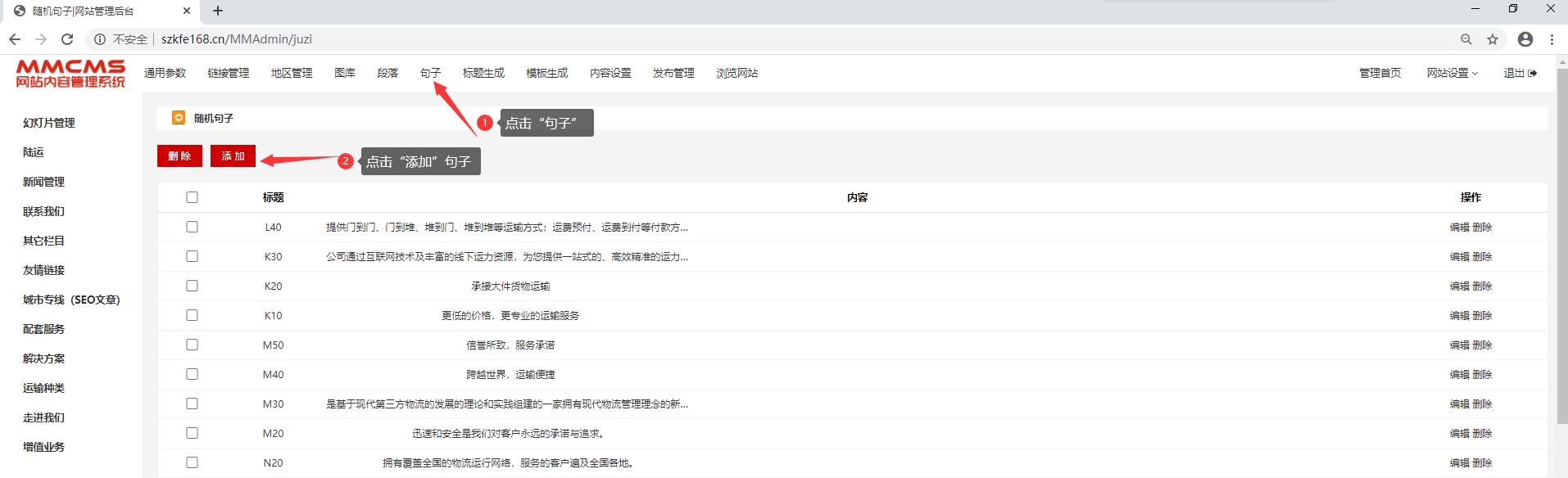Click 退出 to log out
The height and width of the screenshot is (478, 1568).
pyautogui.click(x=1520, y=73)
